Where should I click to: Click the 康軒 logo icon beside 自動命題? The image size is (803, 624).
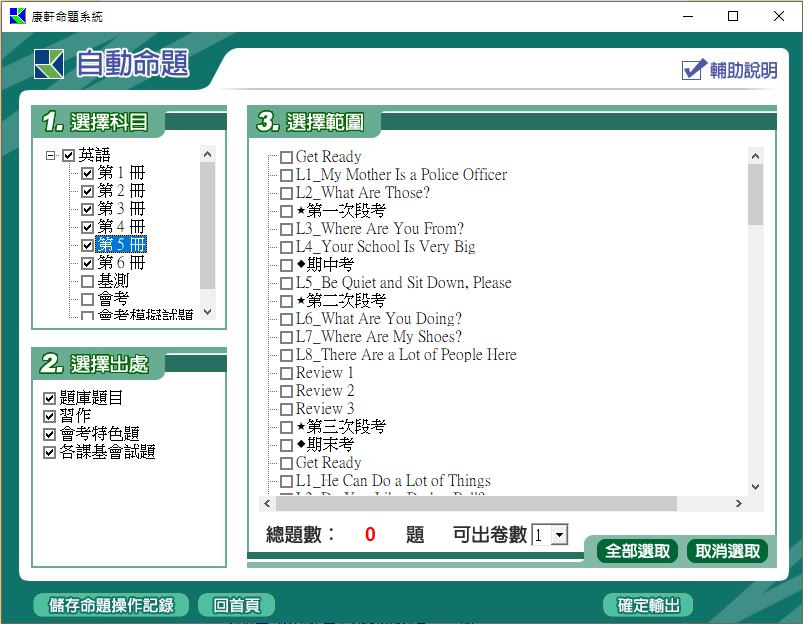49,64
